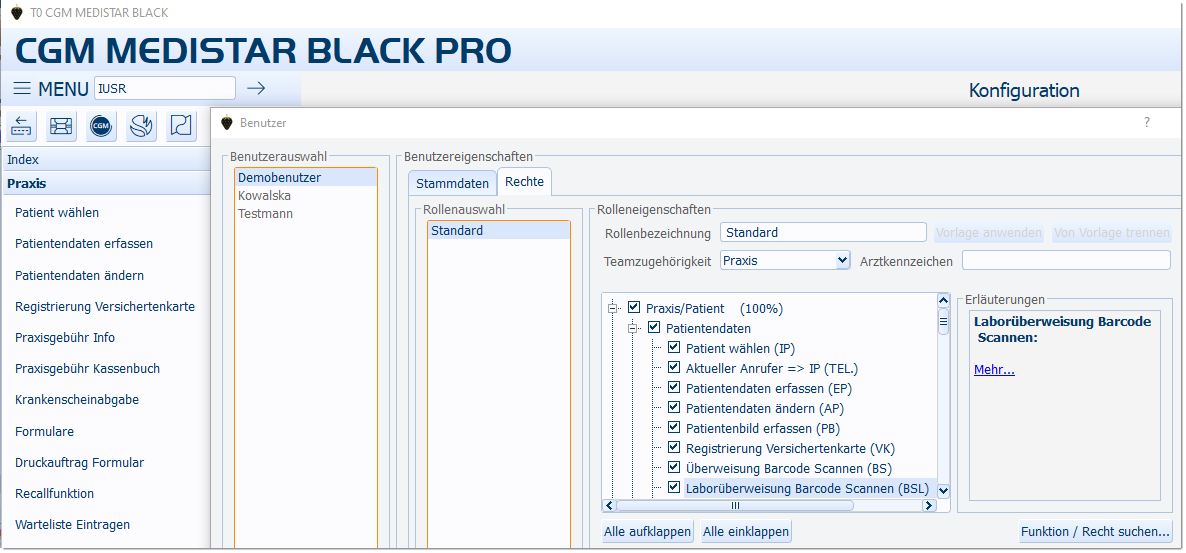Uncheck Patient wählen (IP)
The width and height of the screenshot is (1186, 553).
click(674, 348)
